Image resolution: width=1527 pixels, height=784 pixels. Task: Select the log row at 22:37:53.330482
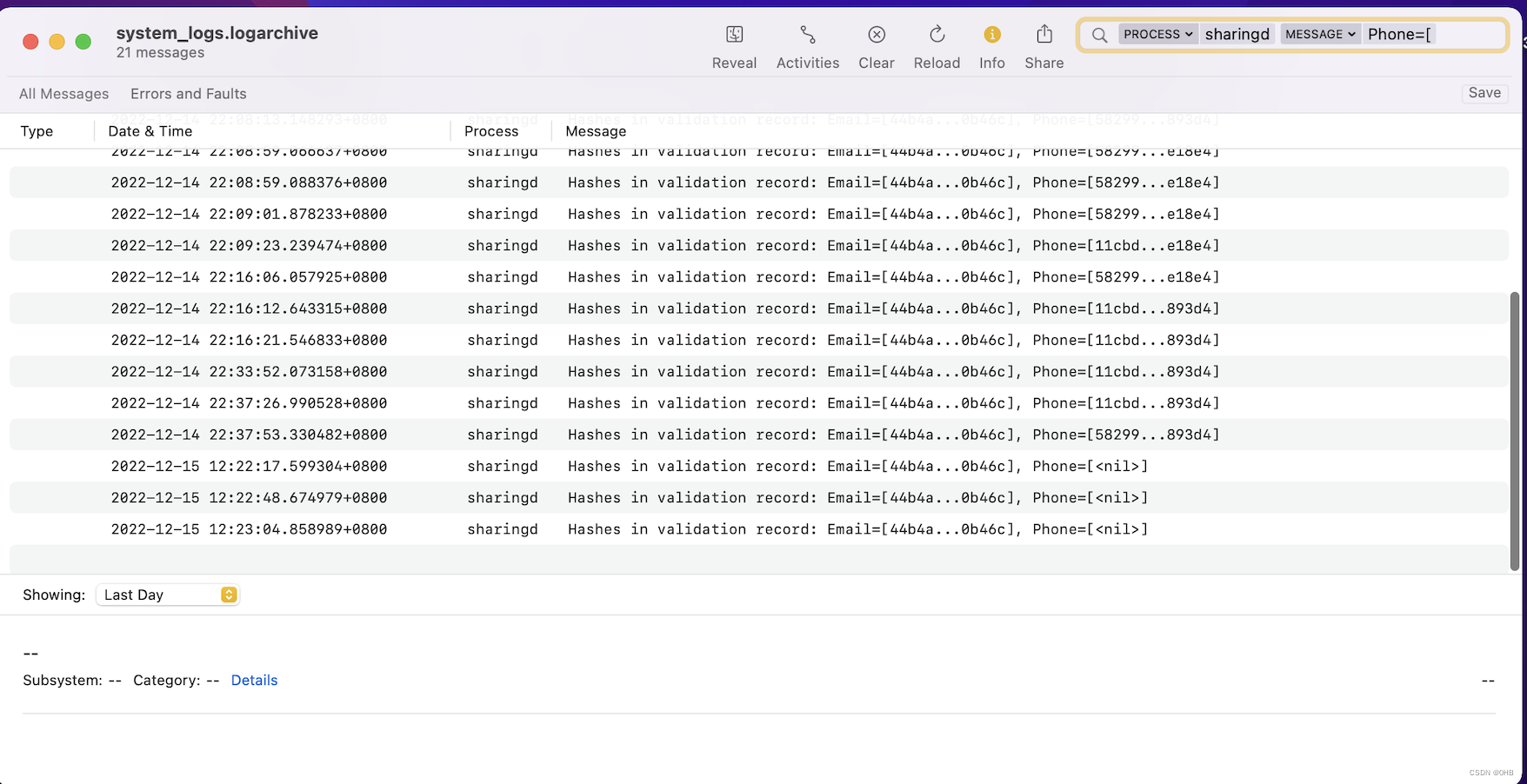(758, 435)
